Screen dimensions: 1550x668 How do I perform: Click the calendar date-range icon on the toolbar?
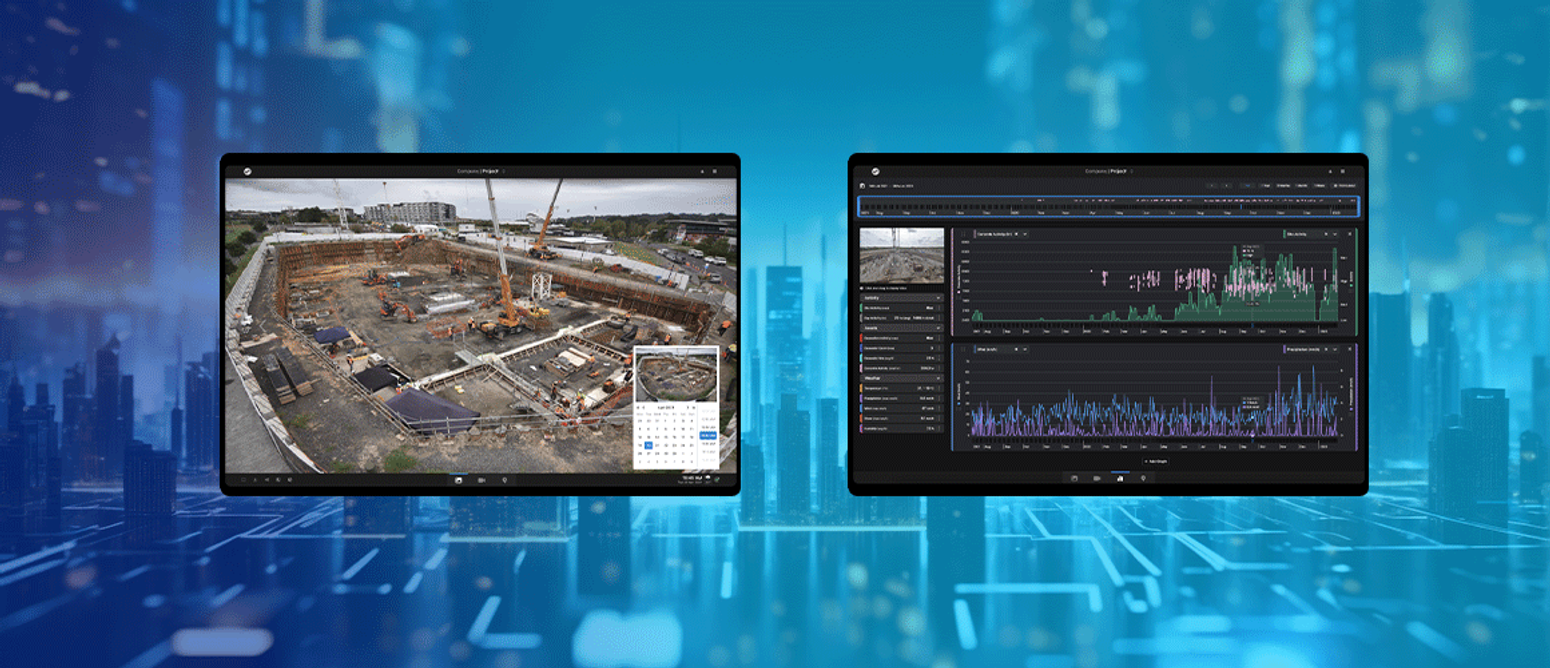[x=862, y=186]
